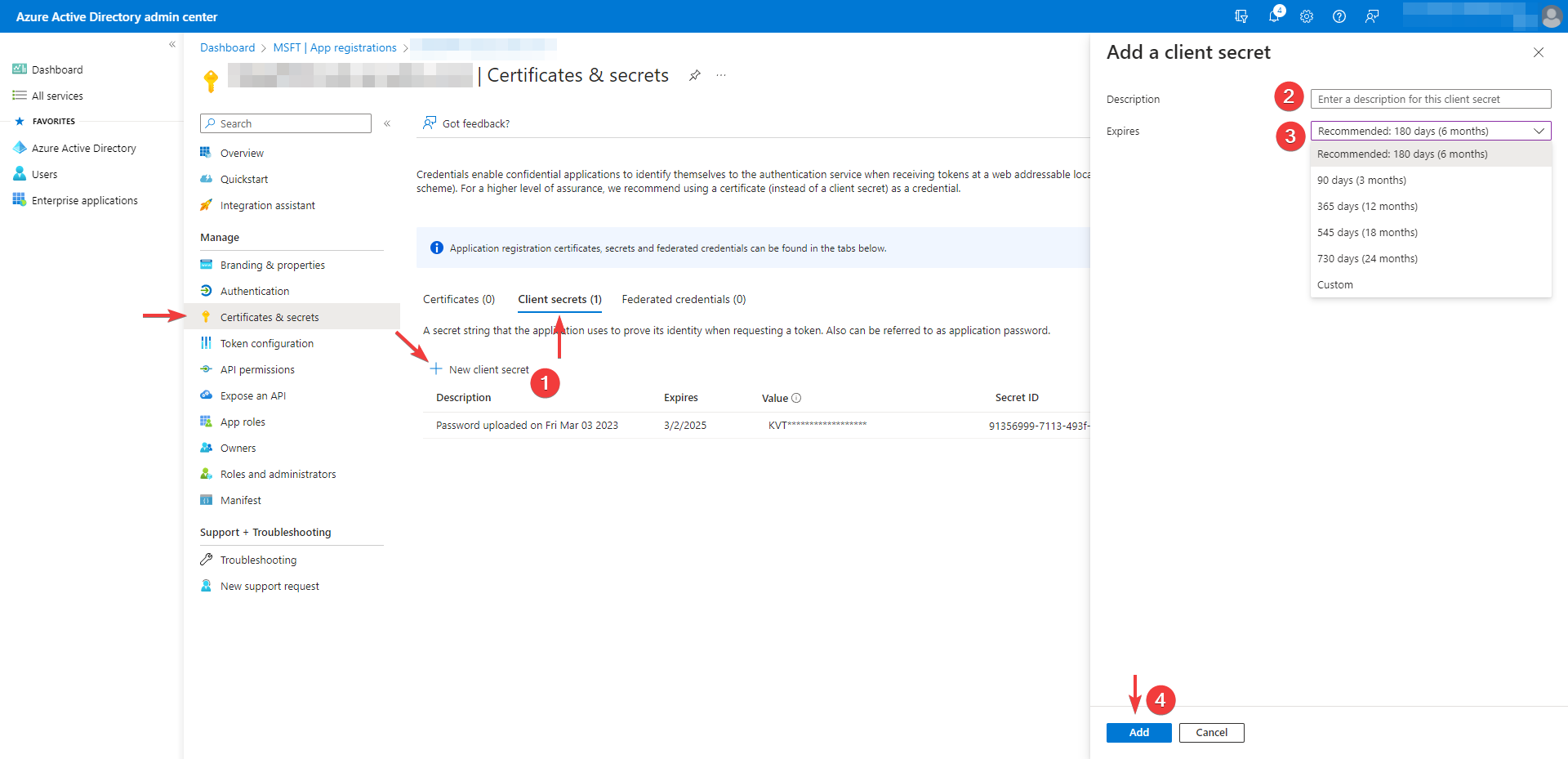The width and height of the screenshot is (1568, 759).
Task: Close the Add a client secret panel
Action: pyautogui.click(x=1538, y=52)
